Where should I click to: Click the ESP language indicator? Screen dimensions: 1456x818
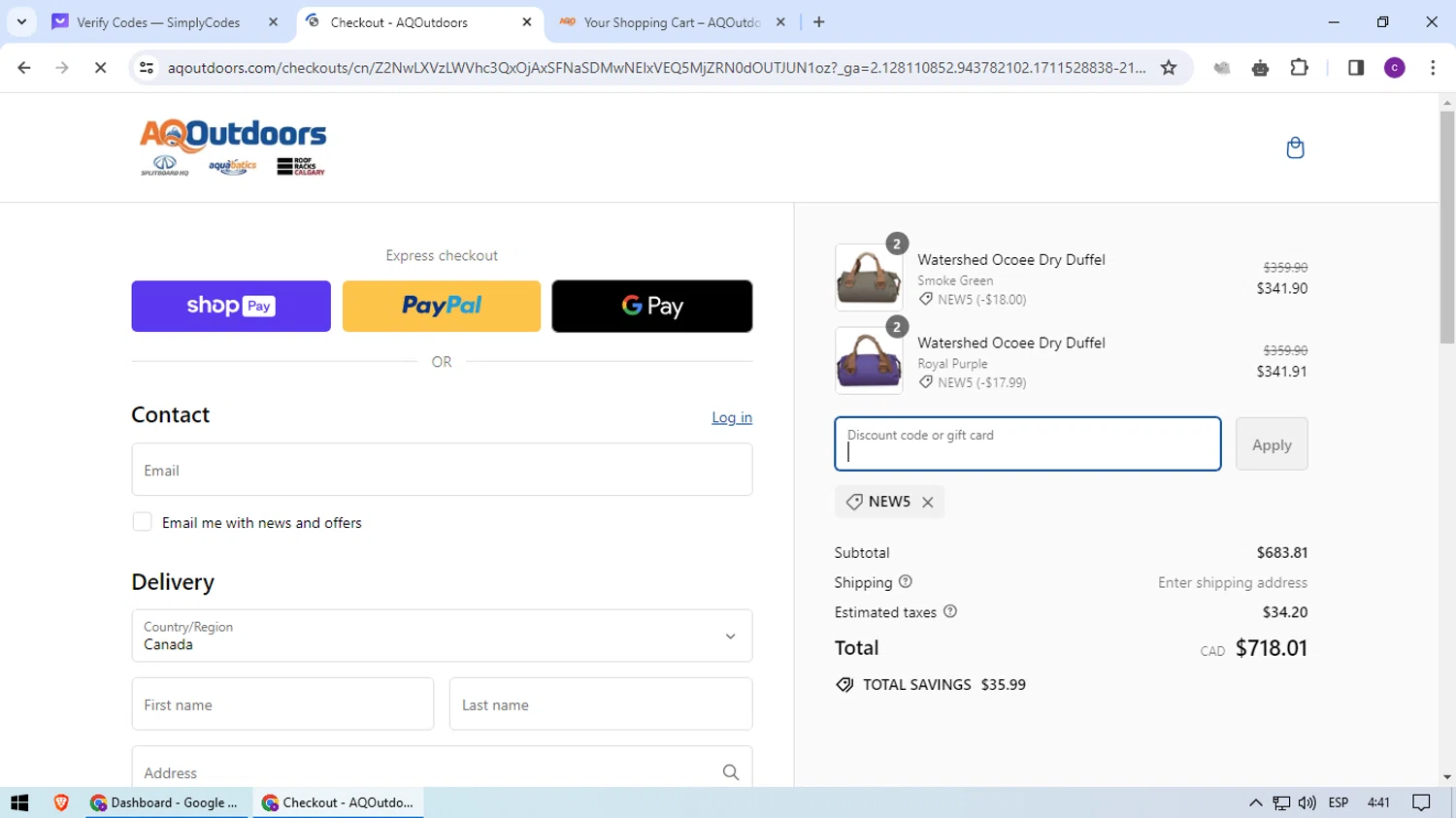click(1339, 802)
